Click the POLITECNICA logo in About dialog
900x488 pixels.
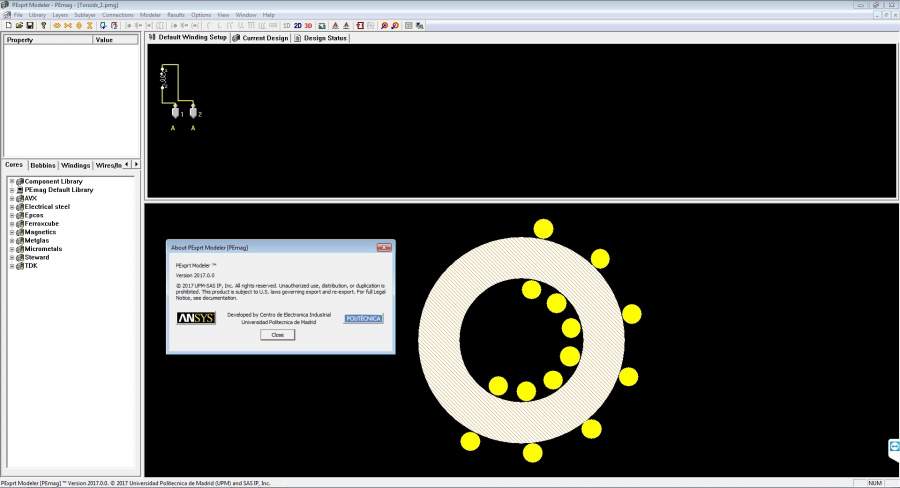pos(363,319)
